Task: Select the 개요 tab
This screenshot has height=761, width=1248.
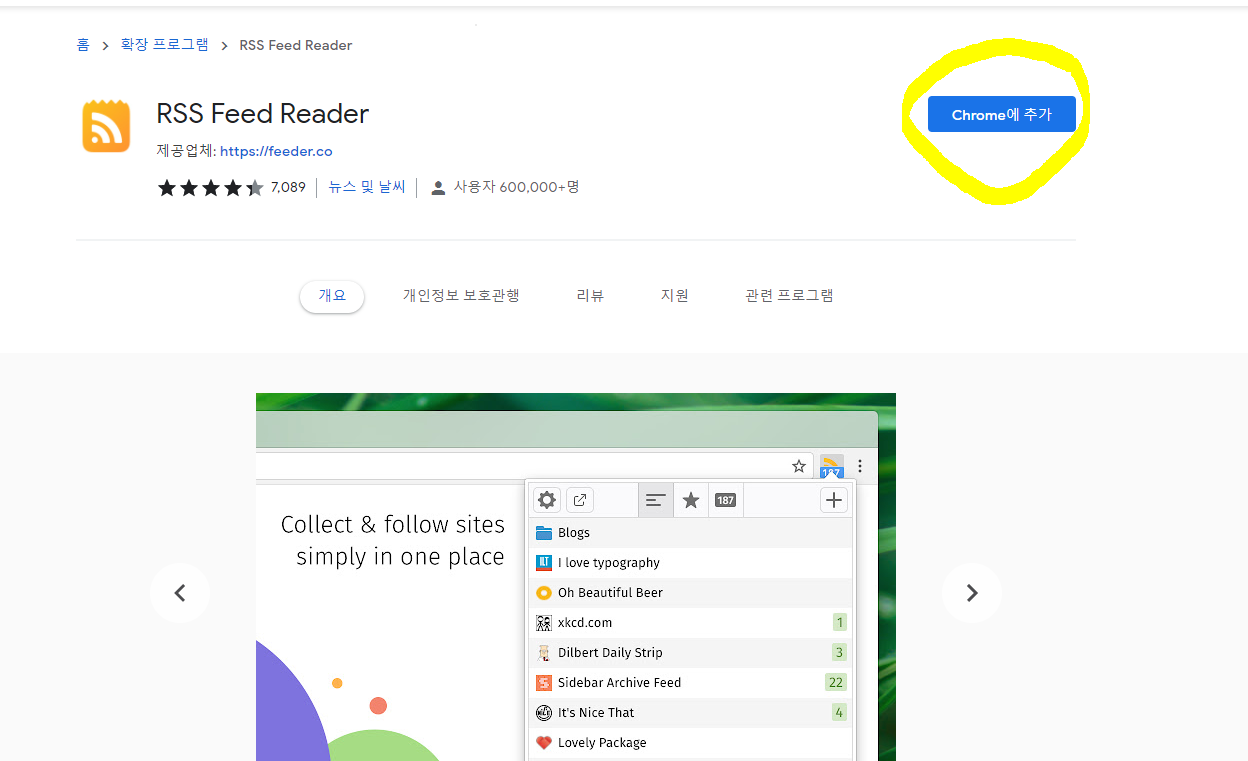Action: pyautogui.click(x=332, y=296)
